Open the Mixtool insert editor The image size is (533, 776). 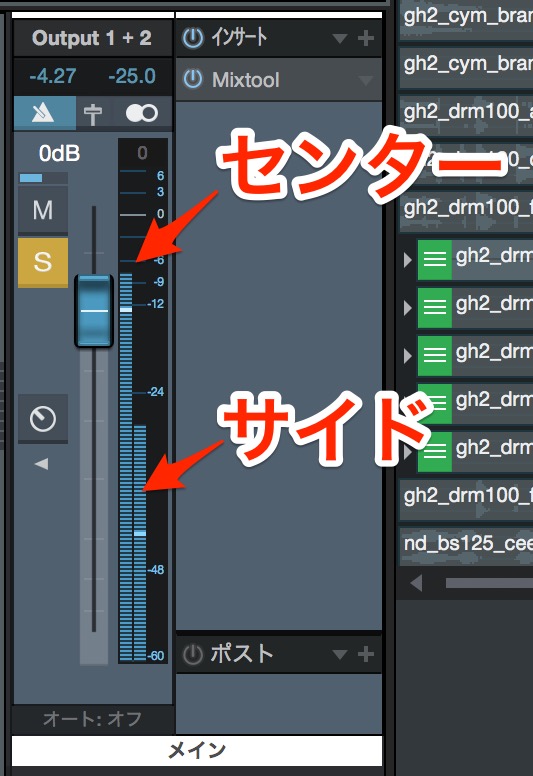tap(245, 80)
